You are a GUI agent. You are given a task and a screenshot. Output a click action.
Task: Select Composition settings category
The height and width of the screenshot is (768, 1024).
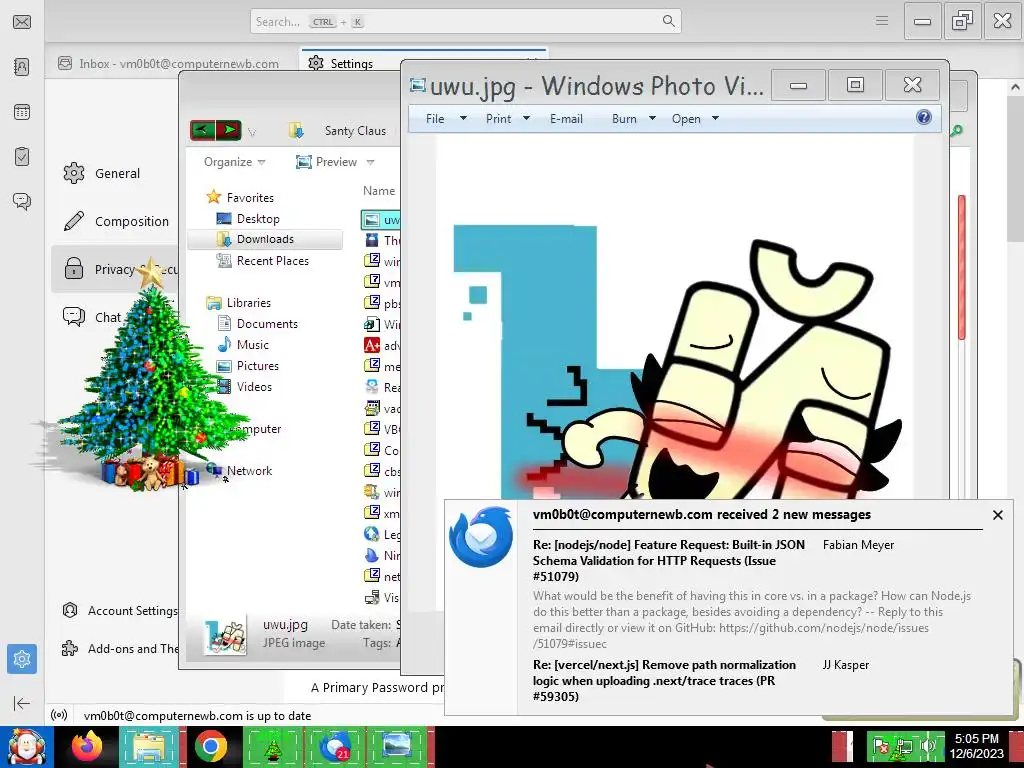click(116, 221)
